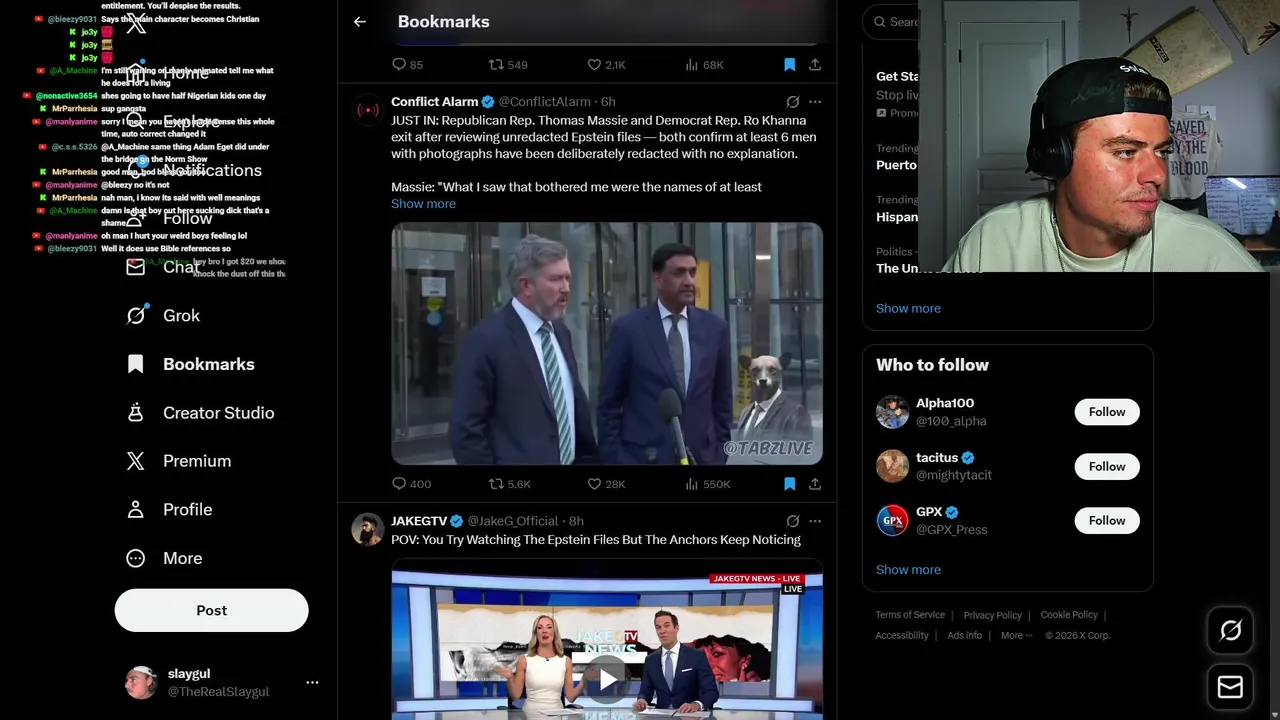Screen dimensions: 1280x720
Task: Share the Conflict Alarm post
Action: (815, 484)
